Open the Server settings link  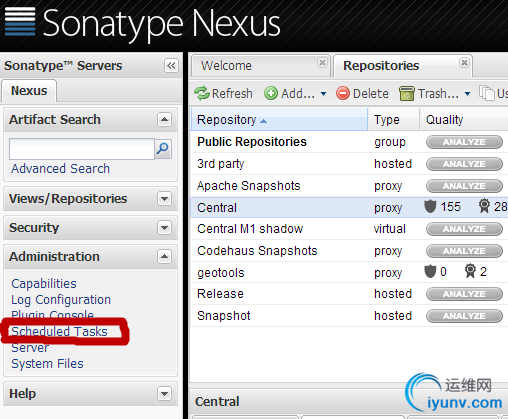click(30, 348)
